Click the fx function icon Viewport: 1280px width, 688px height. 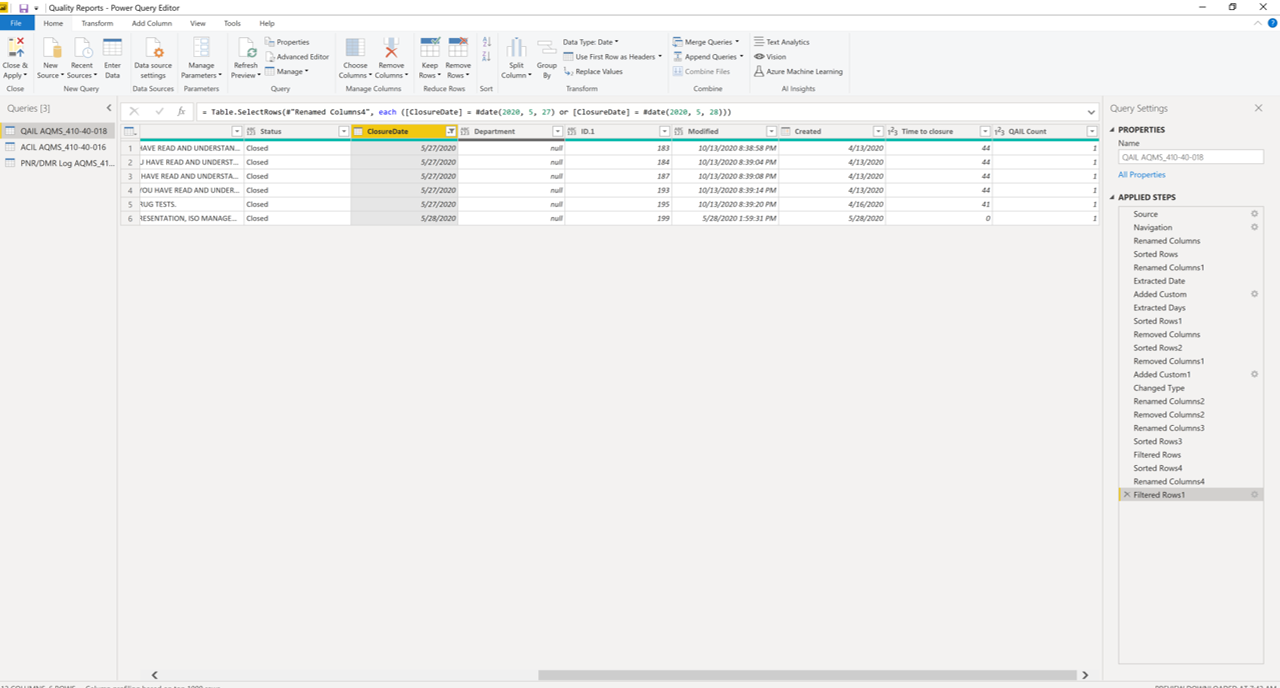(x=181, y=112)
